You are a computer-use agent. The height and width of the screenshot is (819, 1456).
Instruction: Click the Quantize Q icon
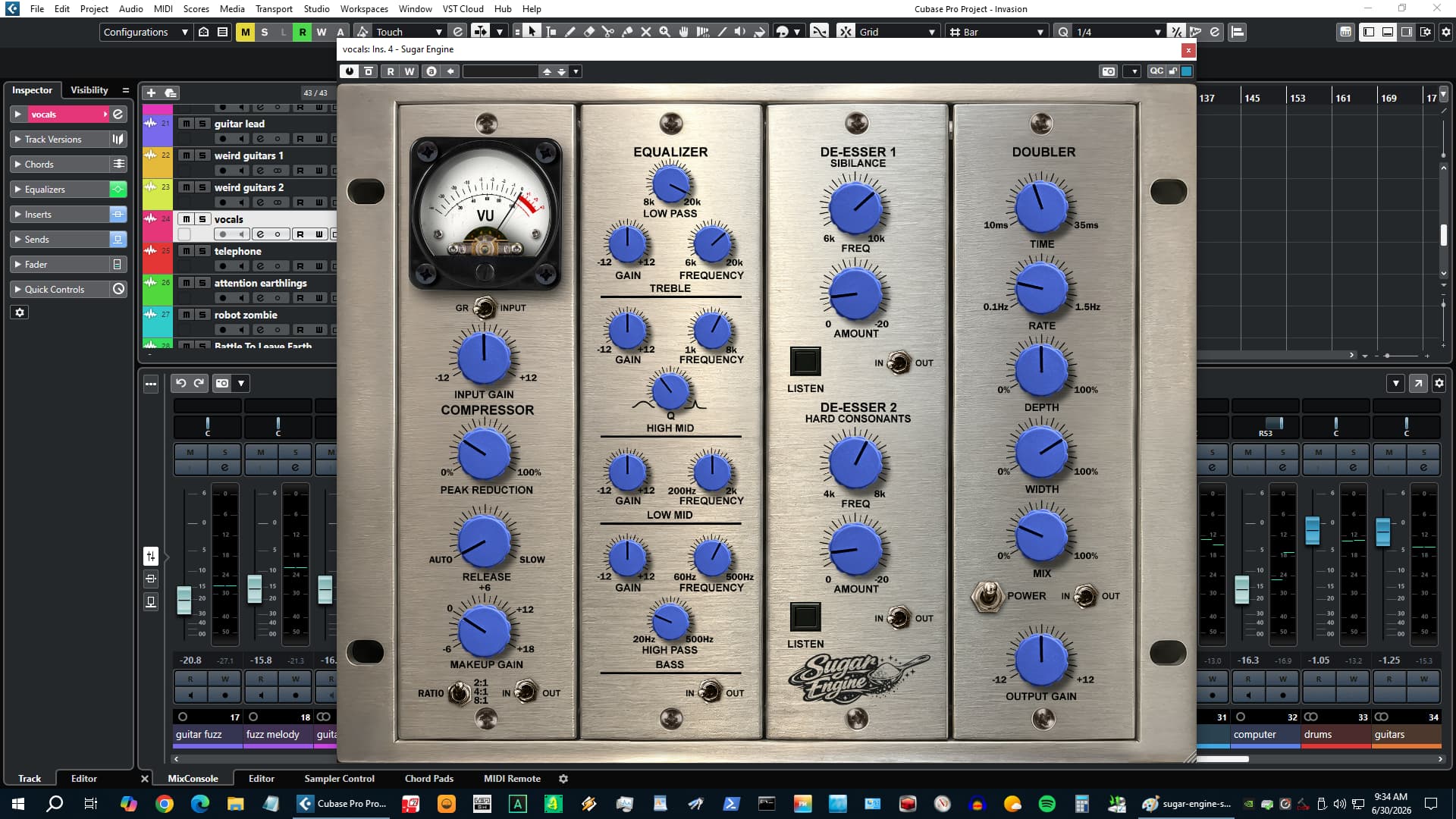1062,32
